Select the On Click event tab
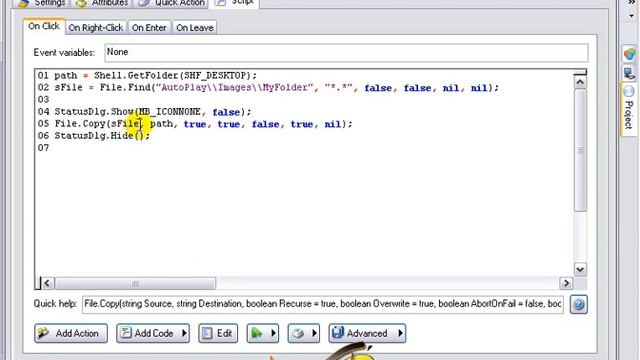Screen dimensions: 640x360 point(44,27)
